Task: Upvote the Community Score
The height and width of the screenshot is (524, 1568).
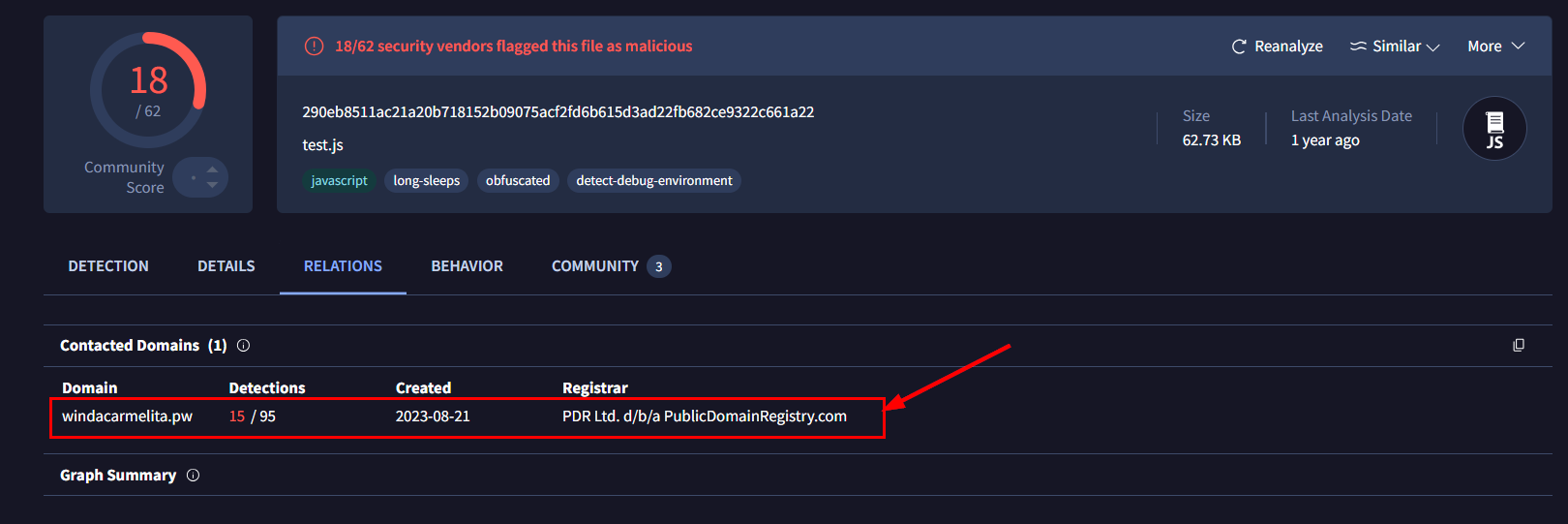Action: point(213,169)
